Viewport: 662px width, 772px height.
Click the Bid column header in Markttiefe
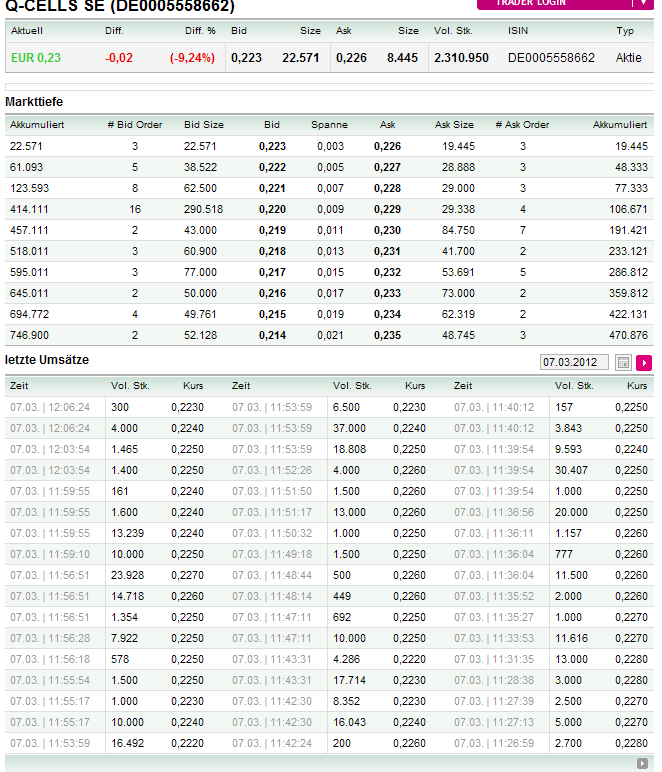(x=272, y=125)
